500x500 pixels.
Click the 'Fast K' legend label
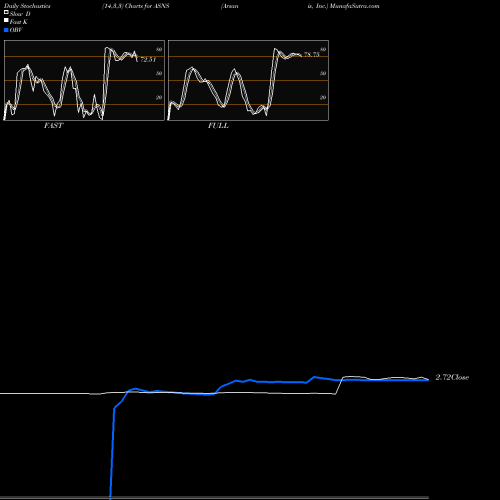click(x=18, y=22)
